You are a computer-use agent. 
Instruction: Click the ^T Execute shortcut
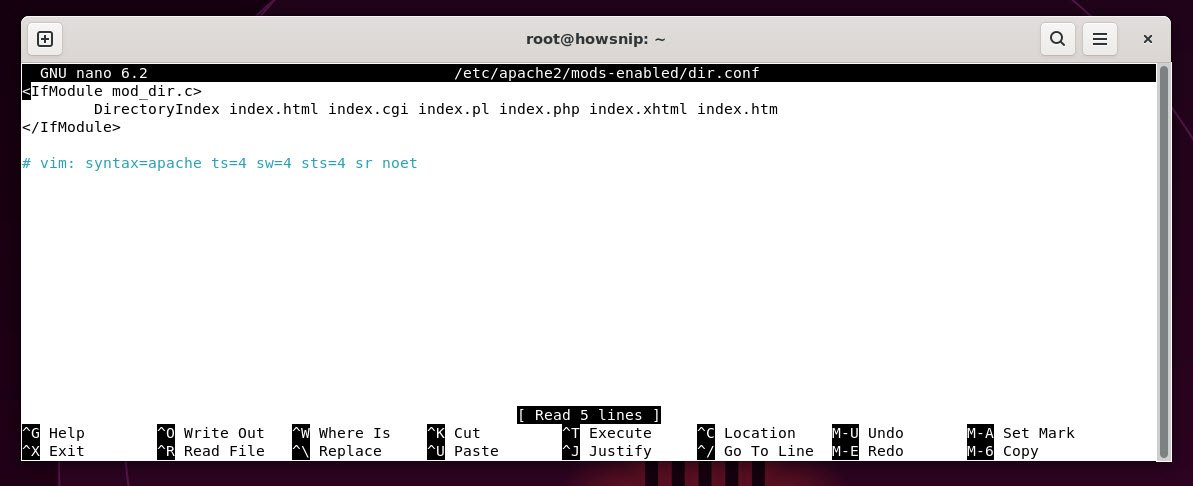pos(606,433)
